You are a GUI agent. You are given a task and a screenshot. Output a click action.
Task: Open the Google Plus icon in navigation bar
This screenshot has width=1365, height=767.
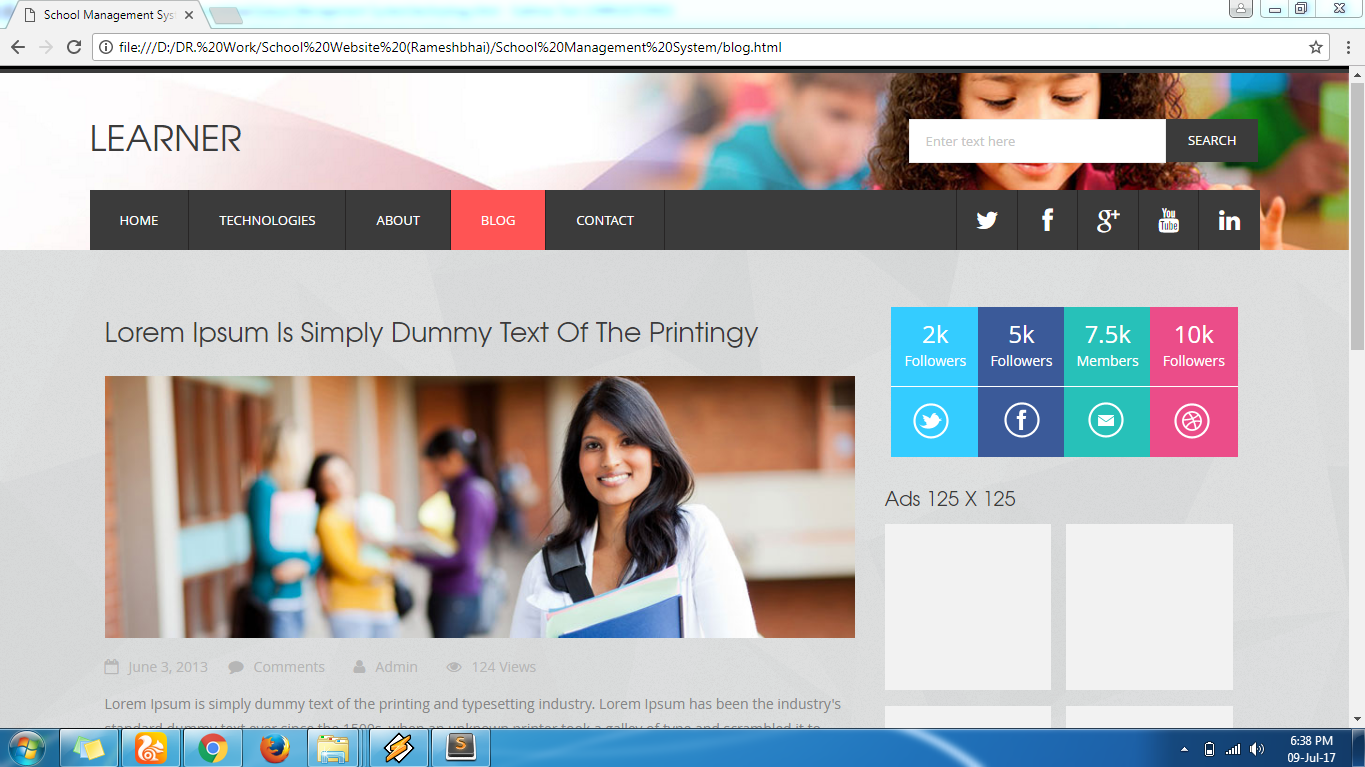[1108, 220]
